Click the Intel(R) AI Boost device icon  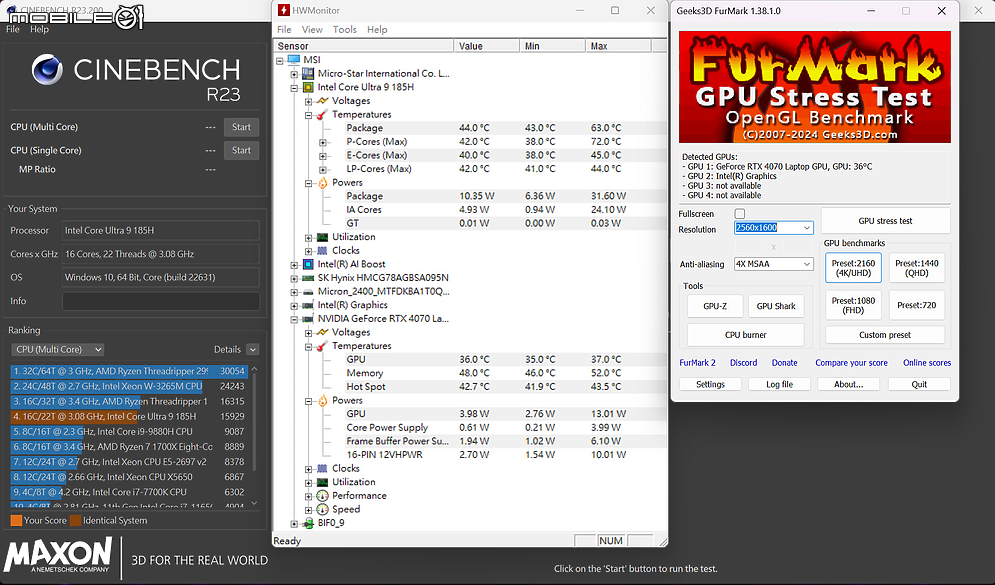[308, 265]
